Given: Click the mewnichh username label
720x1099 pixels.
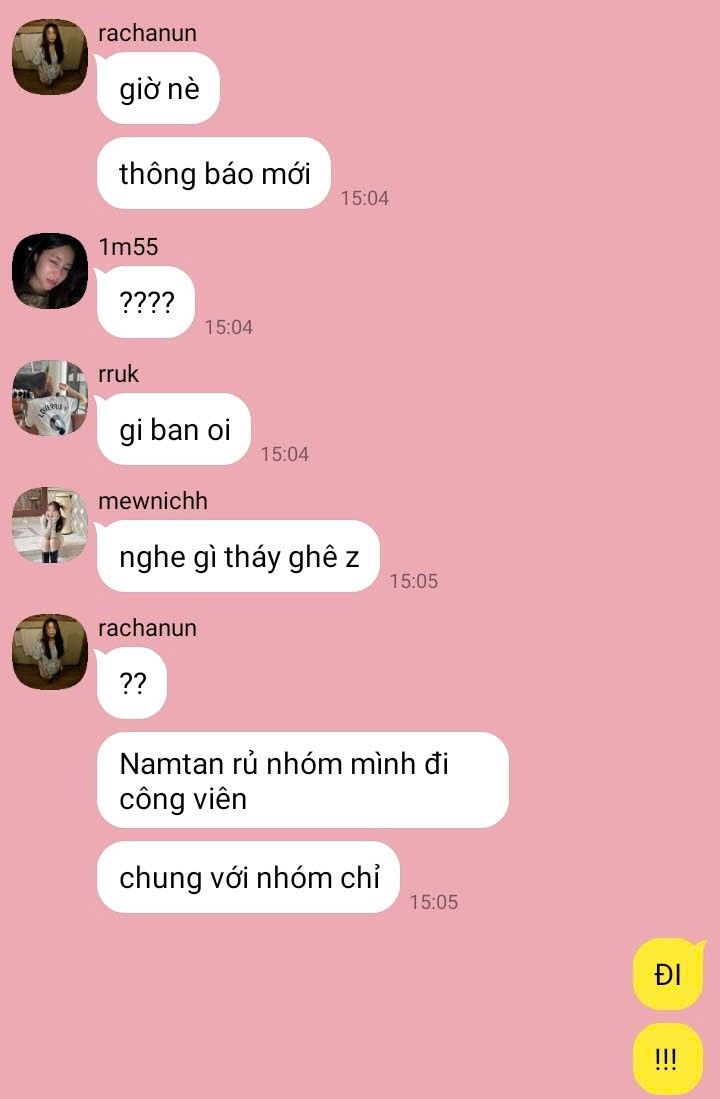Looking at the screenshot, I should [153, 501].
